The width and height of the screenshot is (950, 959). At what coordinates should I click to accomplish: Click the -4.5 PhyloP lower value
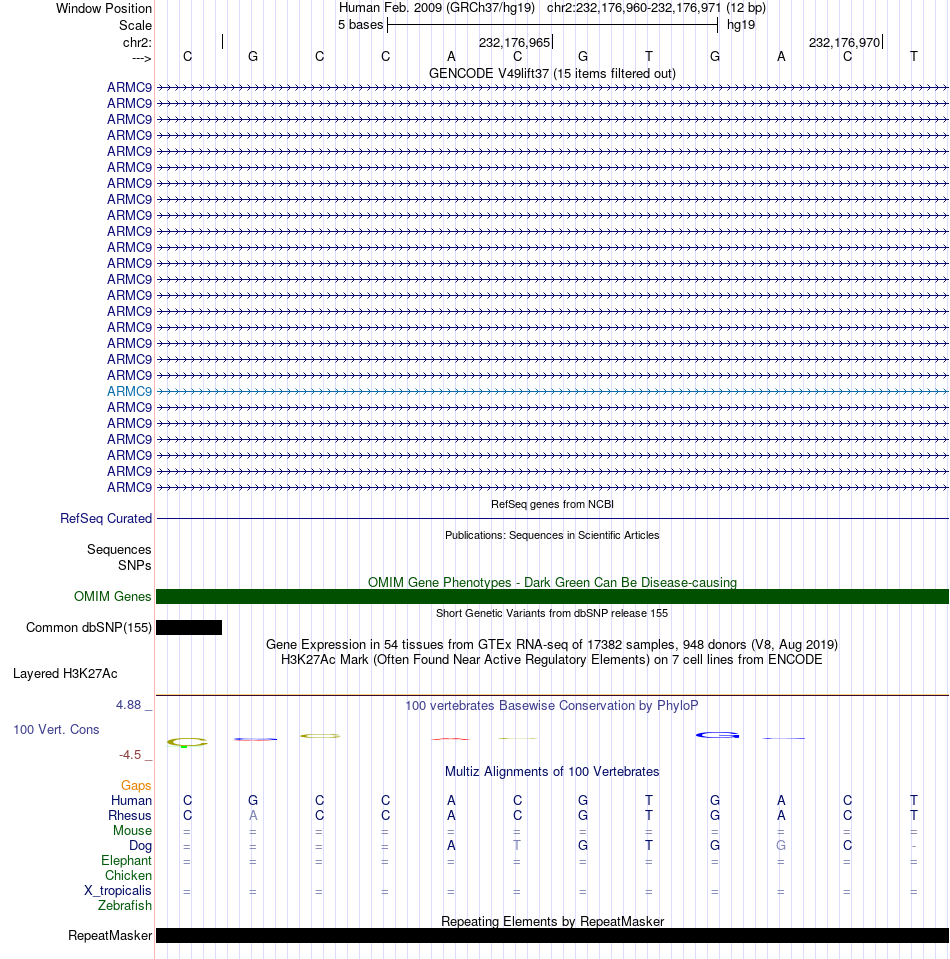(130, 755)
